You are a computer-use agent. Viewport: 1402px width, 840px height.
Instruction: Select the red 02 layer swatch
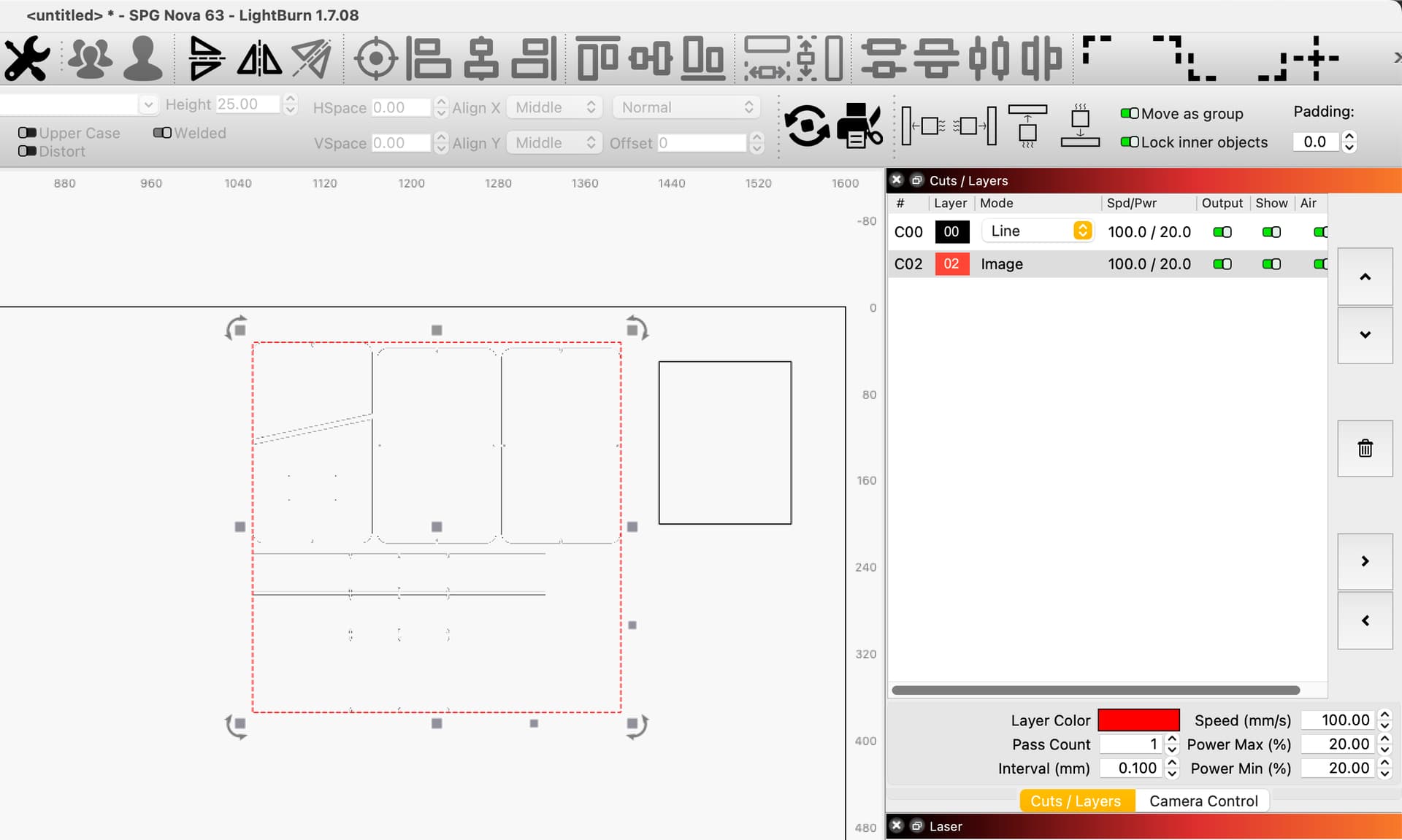click(x=952, y=264)
